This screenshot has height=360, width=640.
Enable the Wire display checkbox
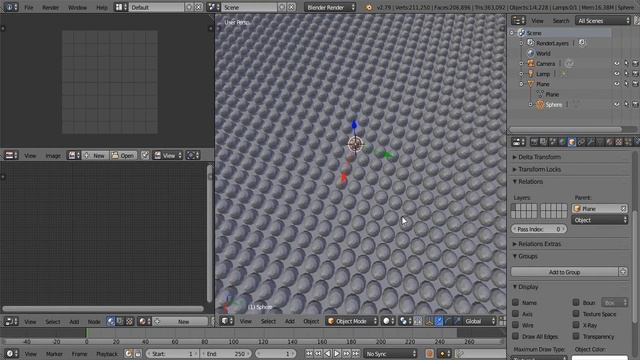click(x=516, y=325)
